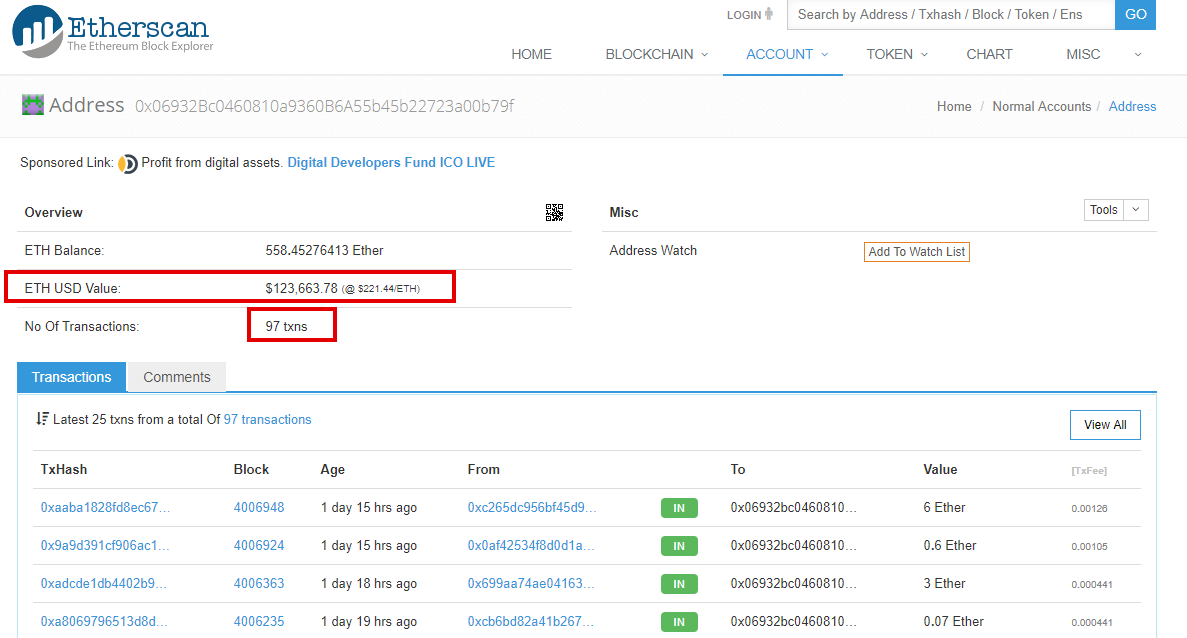Expand the BLOCKCHAIN dropdown menu
The width and height of the screenshot is (1187, 638).
point(656,54)
